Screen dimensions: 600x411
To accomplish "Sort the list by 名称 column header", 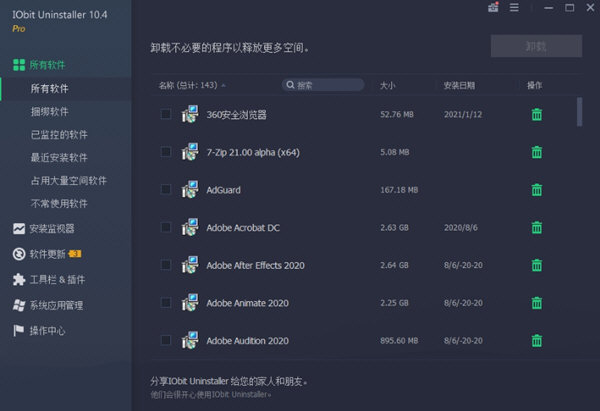I will coord(192,86).
